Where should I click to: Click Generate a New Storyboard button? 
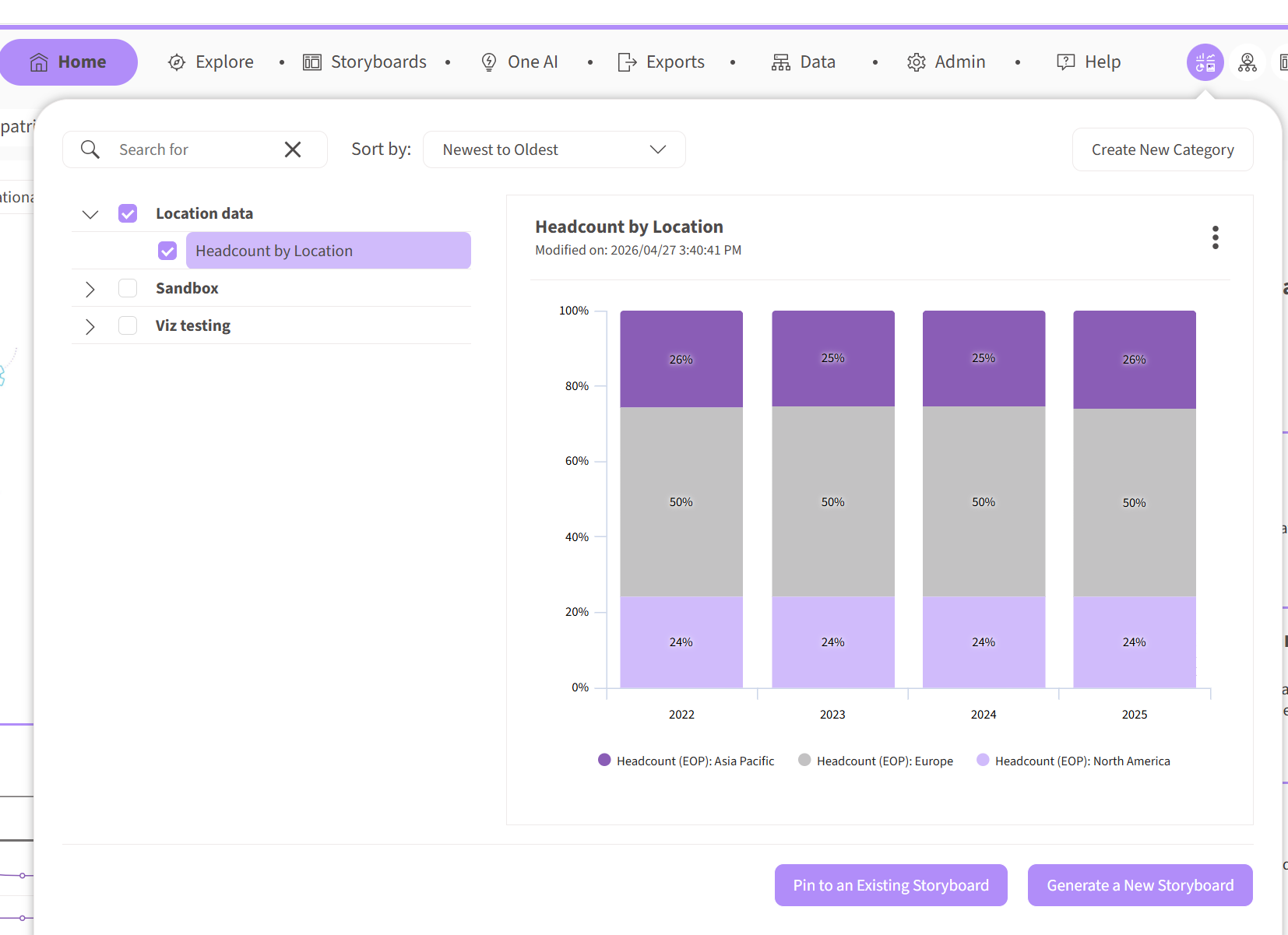point(1140,885)
